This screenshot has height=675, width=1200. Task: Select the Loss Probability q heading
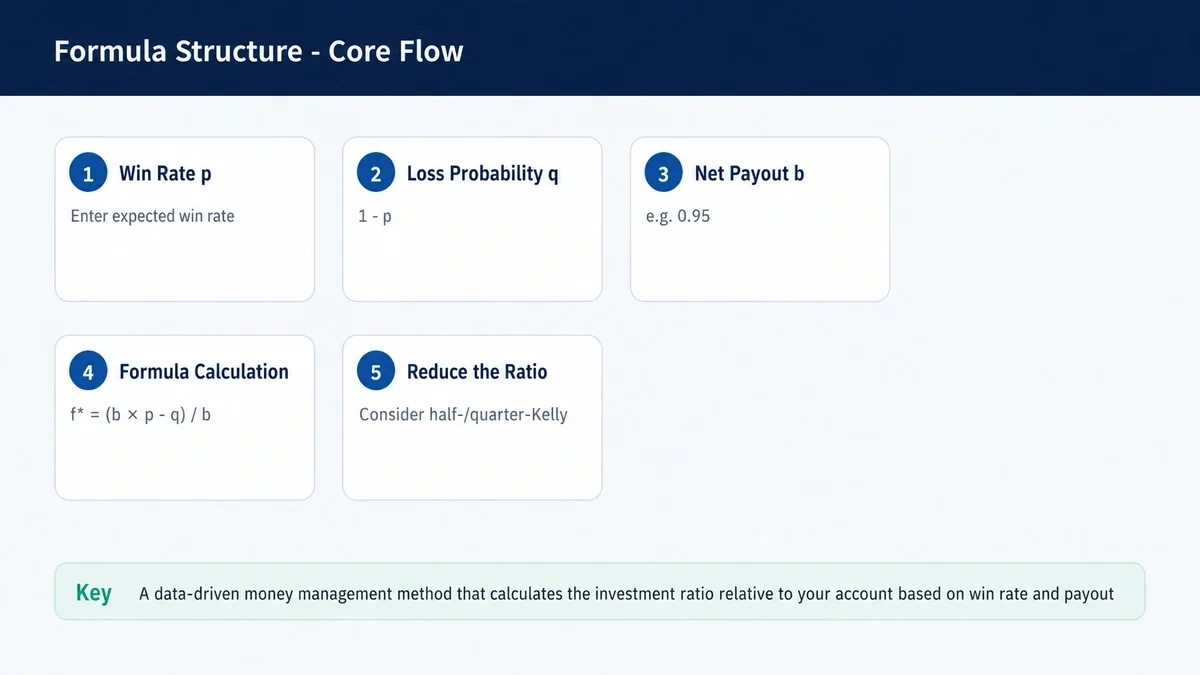point(482,174)
